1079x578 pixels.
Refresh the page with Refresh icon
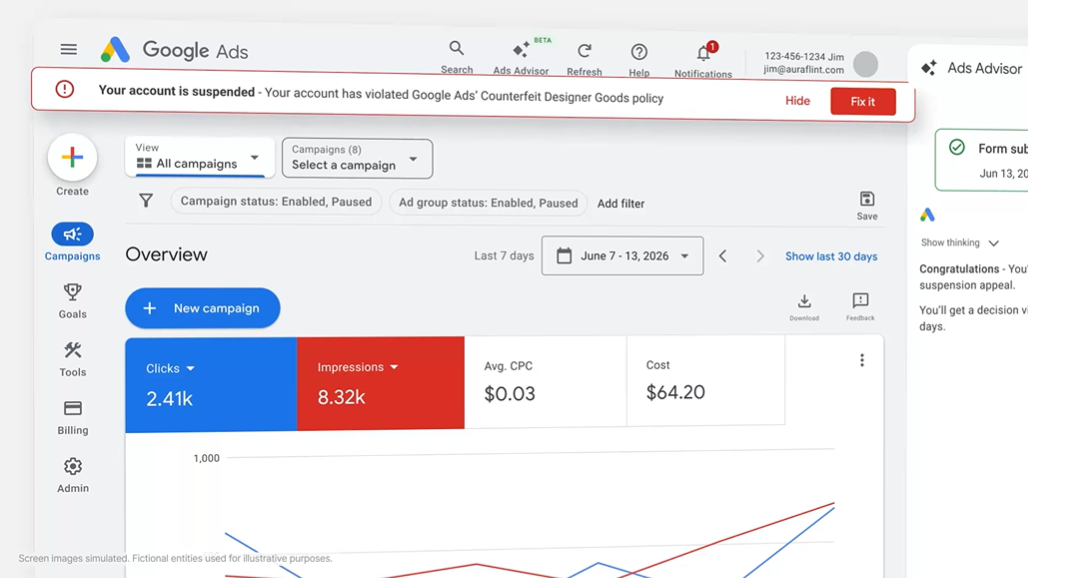click(x=584, y=51)
